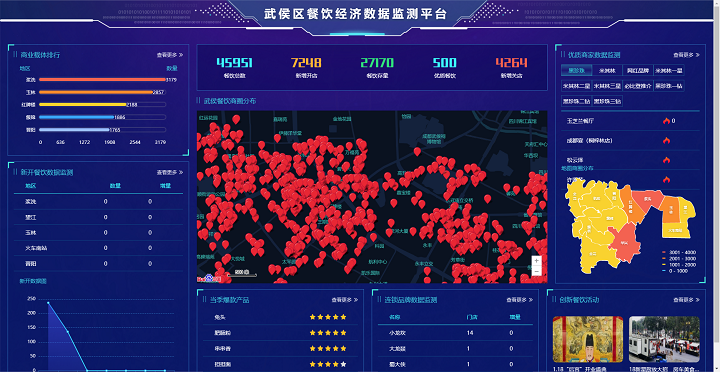The image size is (720, 372).
Task: Click the Baidu logo on the map
Action: pyautogui.click(x=209, y=278)
